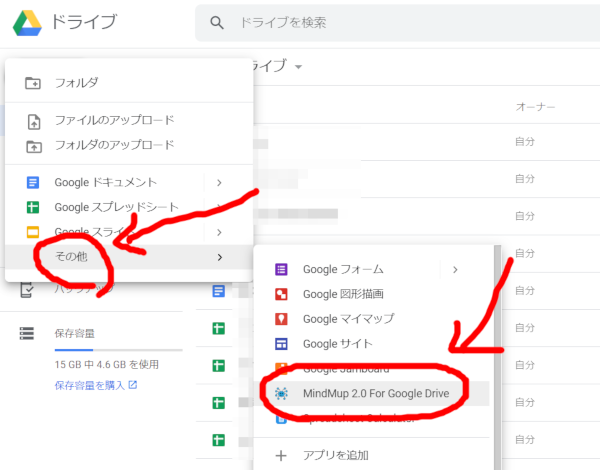
Task: Click the file upload icon
Action: [x=34, y=121]
